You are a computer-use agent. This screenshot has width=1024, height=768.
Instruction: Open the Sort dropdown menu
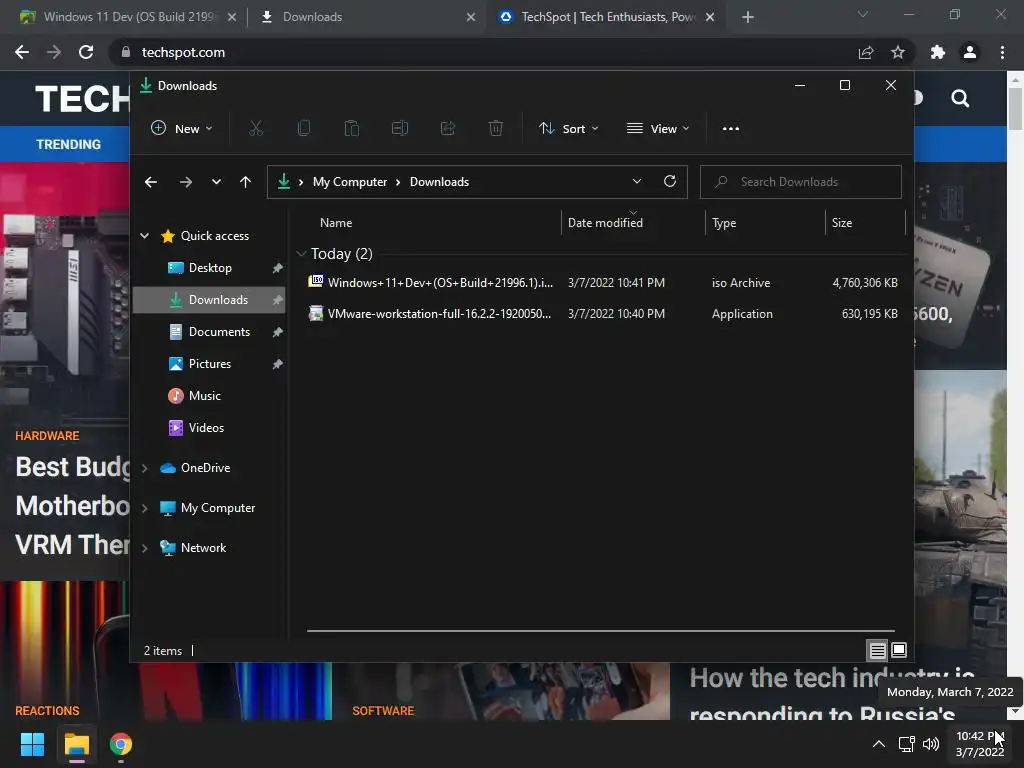[x=568, y=129]
